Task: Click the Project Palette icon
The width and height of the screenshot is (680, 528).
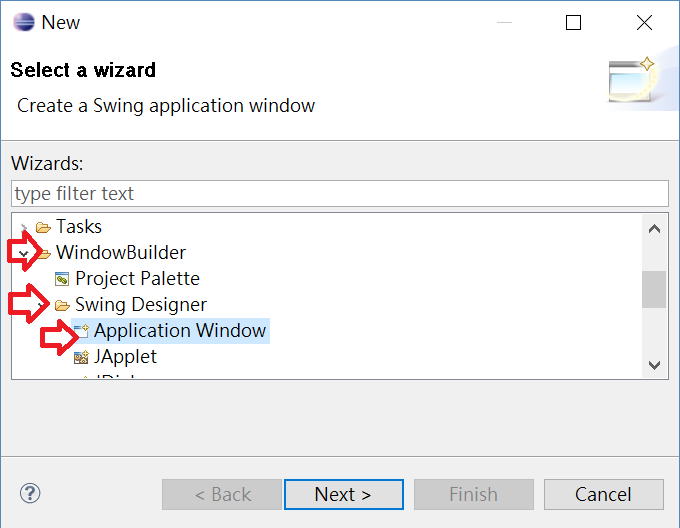Action: click(62, 279)
